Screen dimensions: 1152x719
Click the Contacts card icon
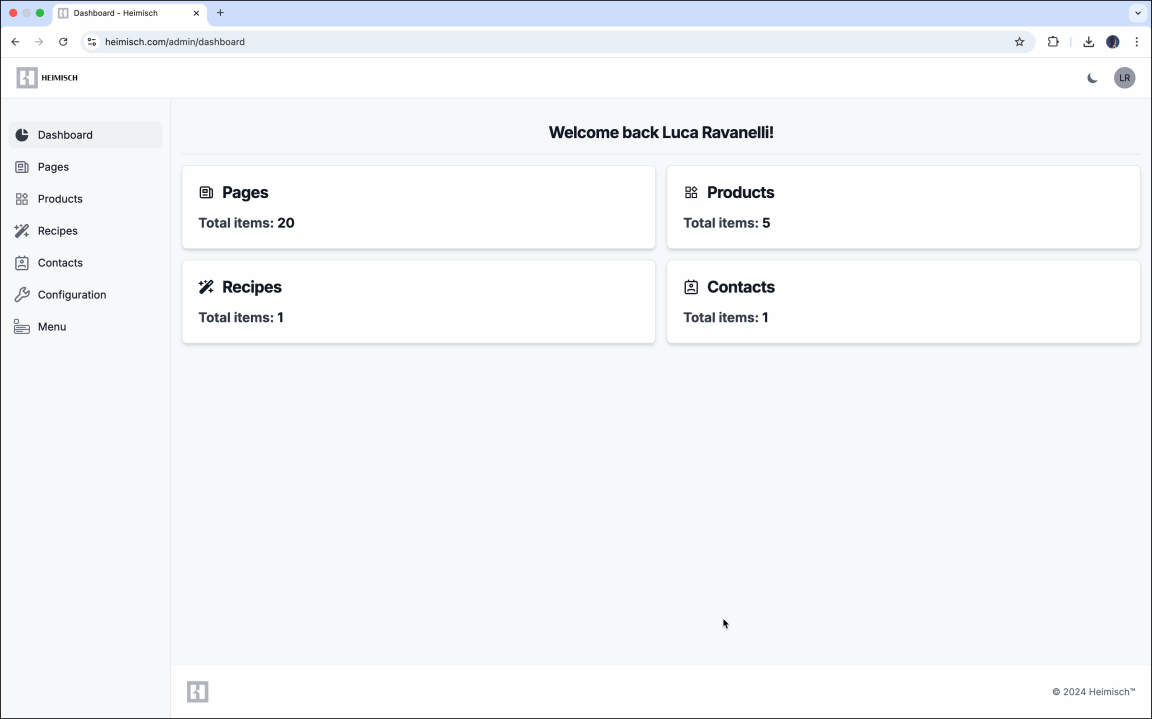pos(691,287)
